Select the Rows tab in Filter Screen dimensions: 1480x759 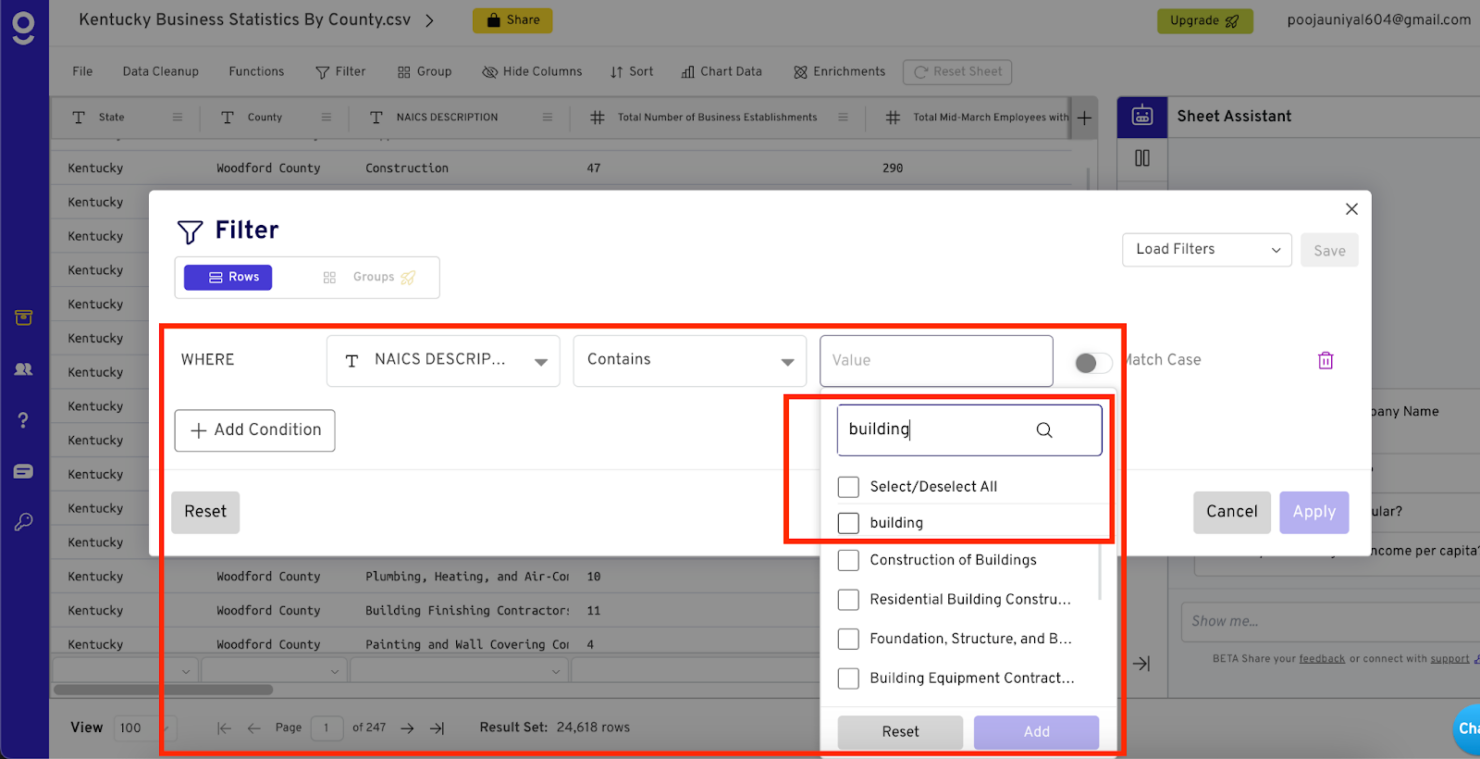[x=228, y=277]
